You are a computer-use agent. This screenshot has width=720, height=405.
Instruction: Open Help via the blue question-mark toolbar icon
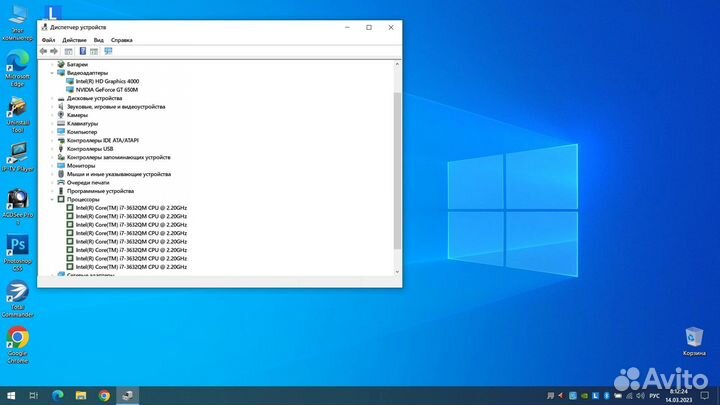coord(83,51)
